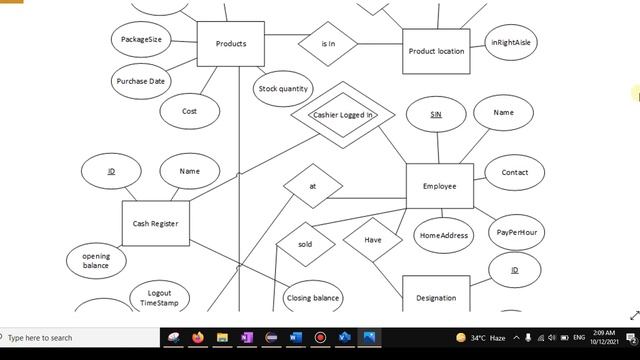Open Firefox from the taskbar
The image size is (640, 360).
point(198,338)
